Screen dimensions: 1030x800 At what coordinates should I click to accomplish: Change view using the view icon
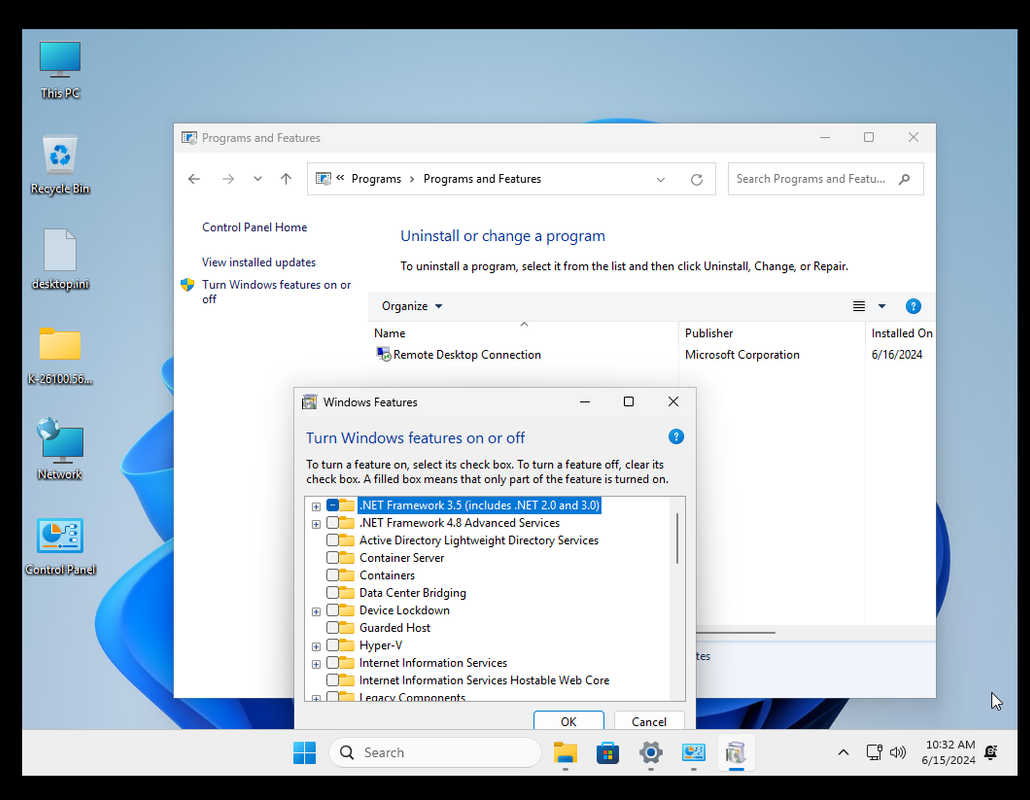point(859,306)
